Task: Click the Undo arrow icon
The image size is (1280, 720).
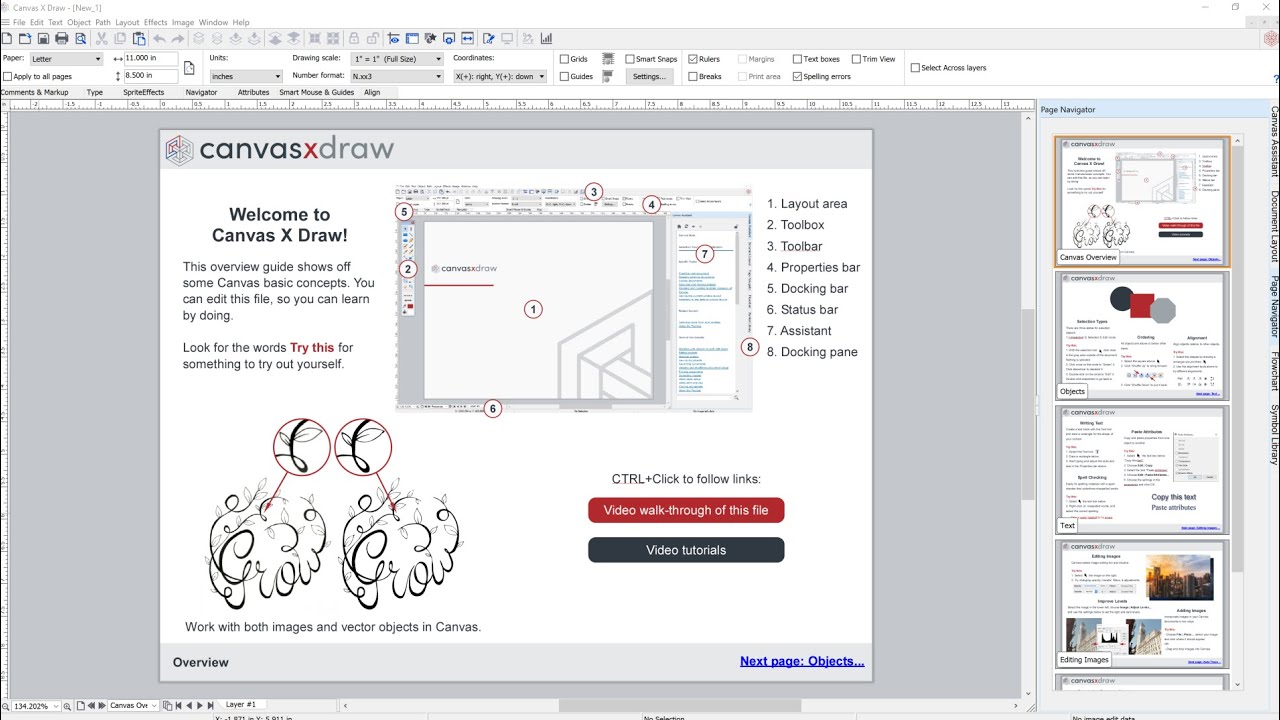Action: (x=160, y=38)
